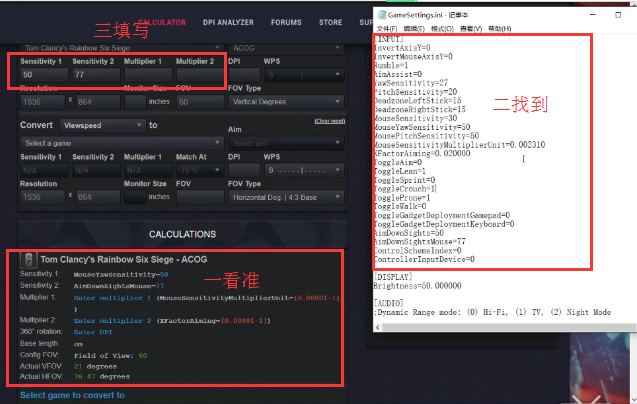Open the 'Select a game' dropdown

tap(121, 143)
